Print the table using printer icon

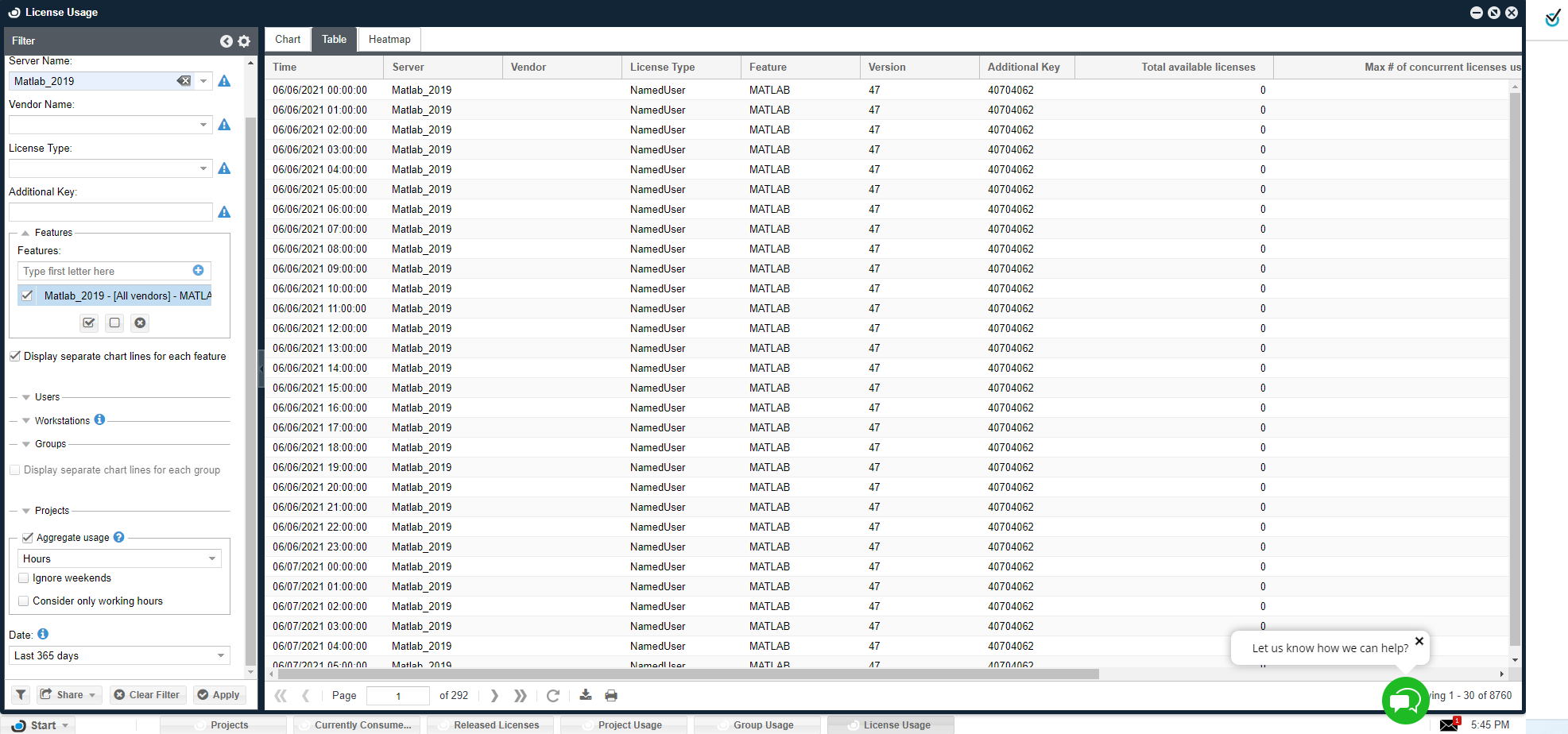click(x=611, y=696)
